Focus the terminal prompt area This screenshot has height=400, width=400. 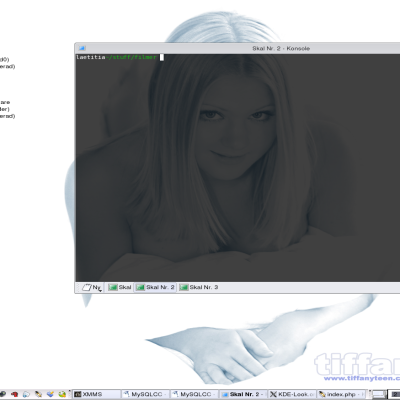click(238, 168)
